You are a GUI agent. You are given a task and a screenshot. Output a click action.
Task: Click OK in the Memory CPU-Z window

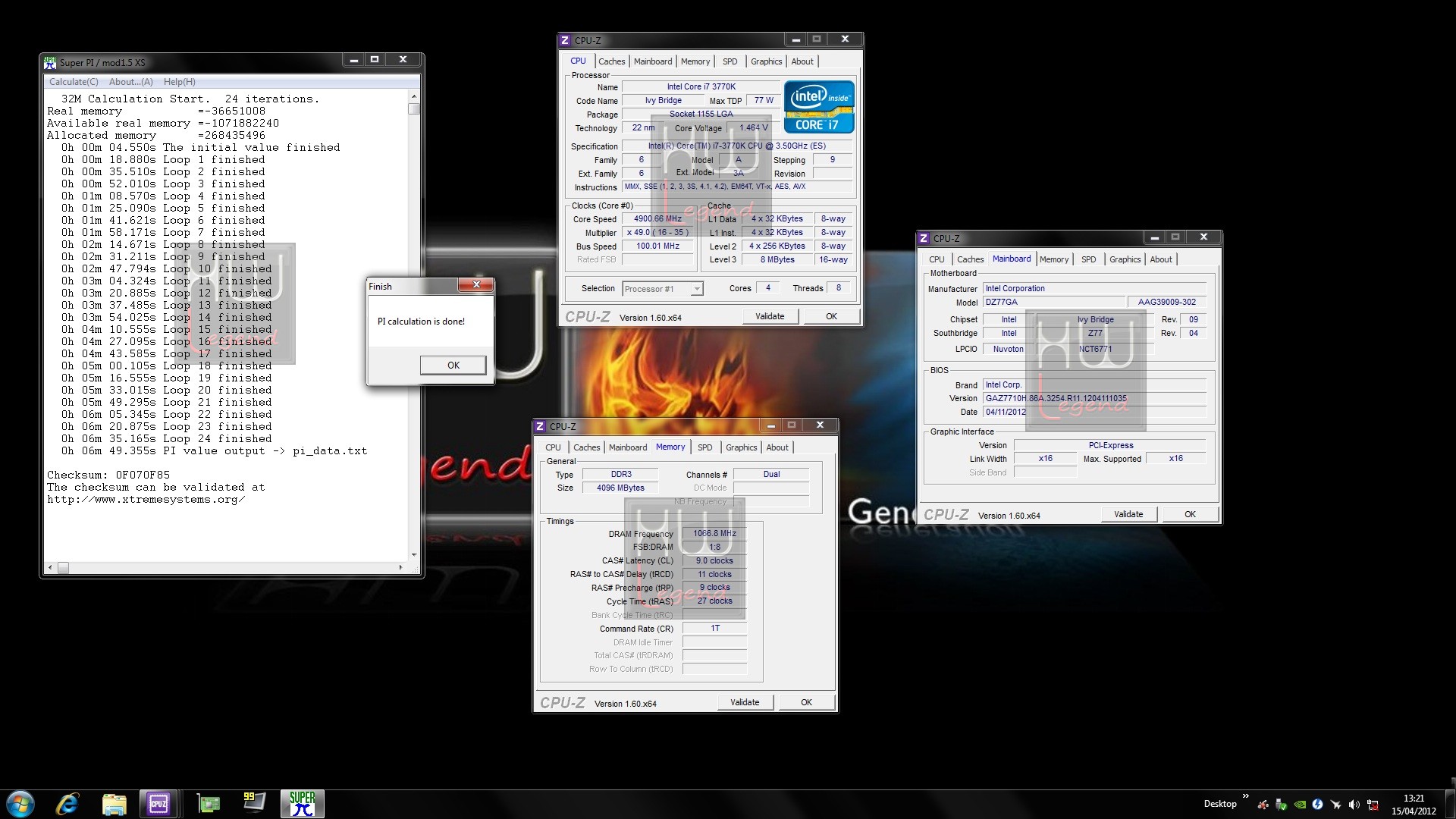(x=806, y=702)
